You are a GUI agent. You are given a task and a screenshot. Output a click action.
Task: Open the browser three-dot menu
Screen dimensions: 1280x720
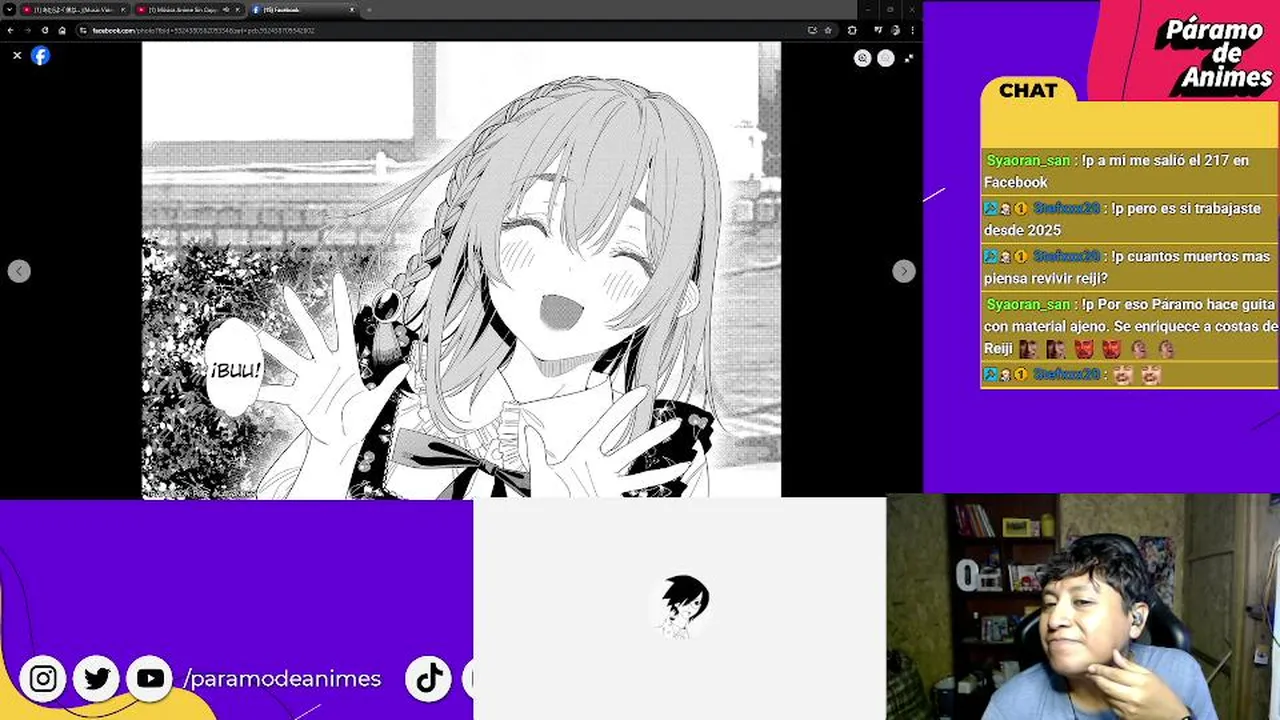pos(912,30)
